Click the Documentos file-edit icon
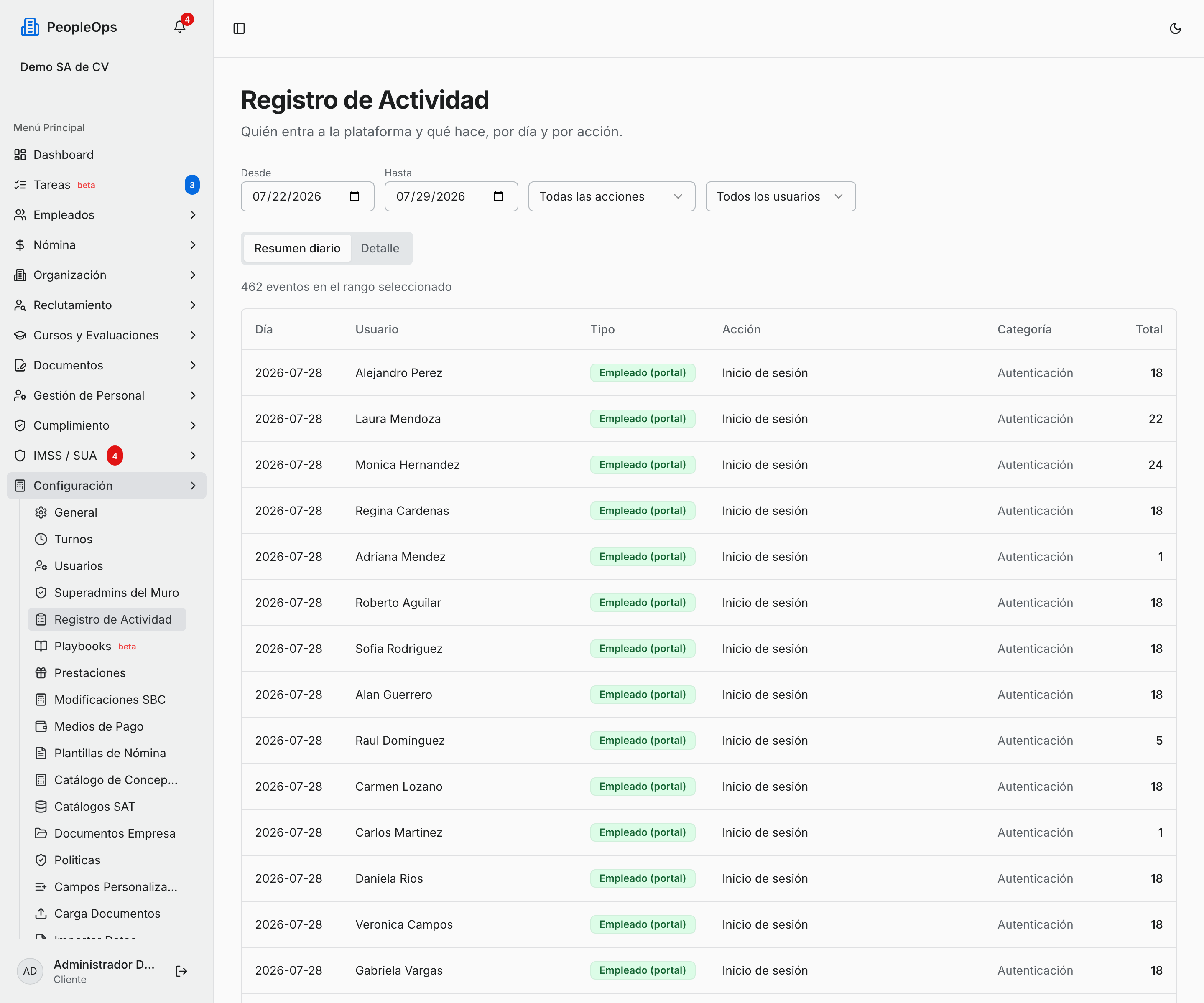 click(x=20, y=365)
